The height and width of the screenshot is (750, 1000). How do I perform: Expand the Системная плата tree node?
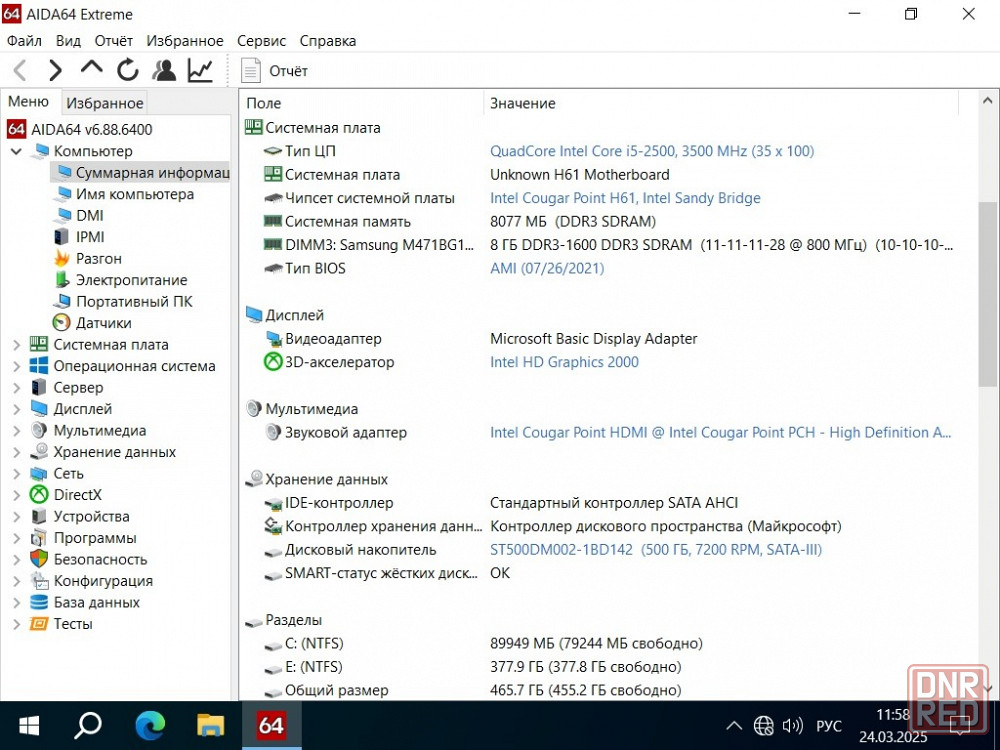click(x=17, y=345)
